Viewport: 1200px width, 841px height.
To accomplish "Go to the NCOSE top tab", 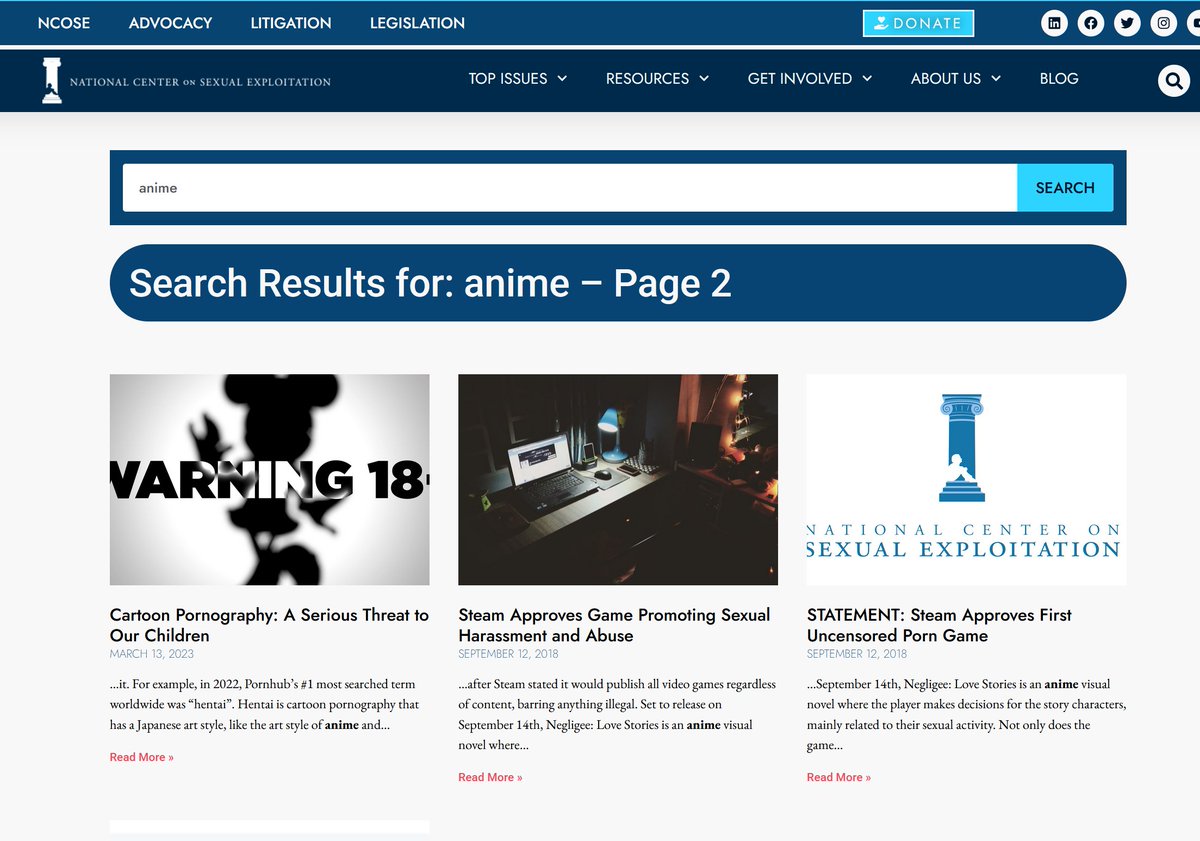I will coord(64,22).
